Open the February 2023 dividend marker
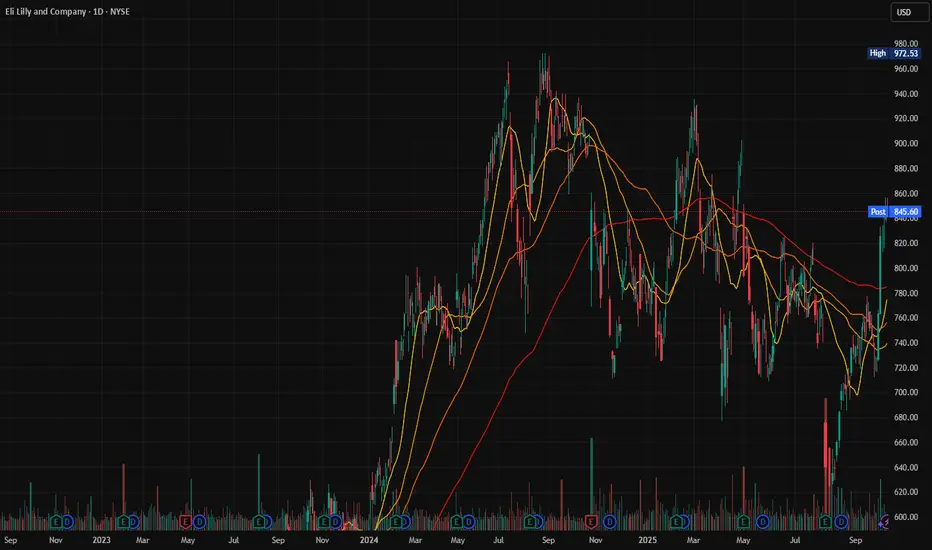Viewport: 932px width, 550px height. coord(134,522)
